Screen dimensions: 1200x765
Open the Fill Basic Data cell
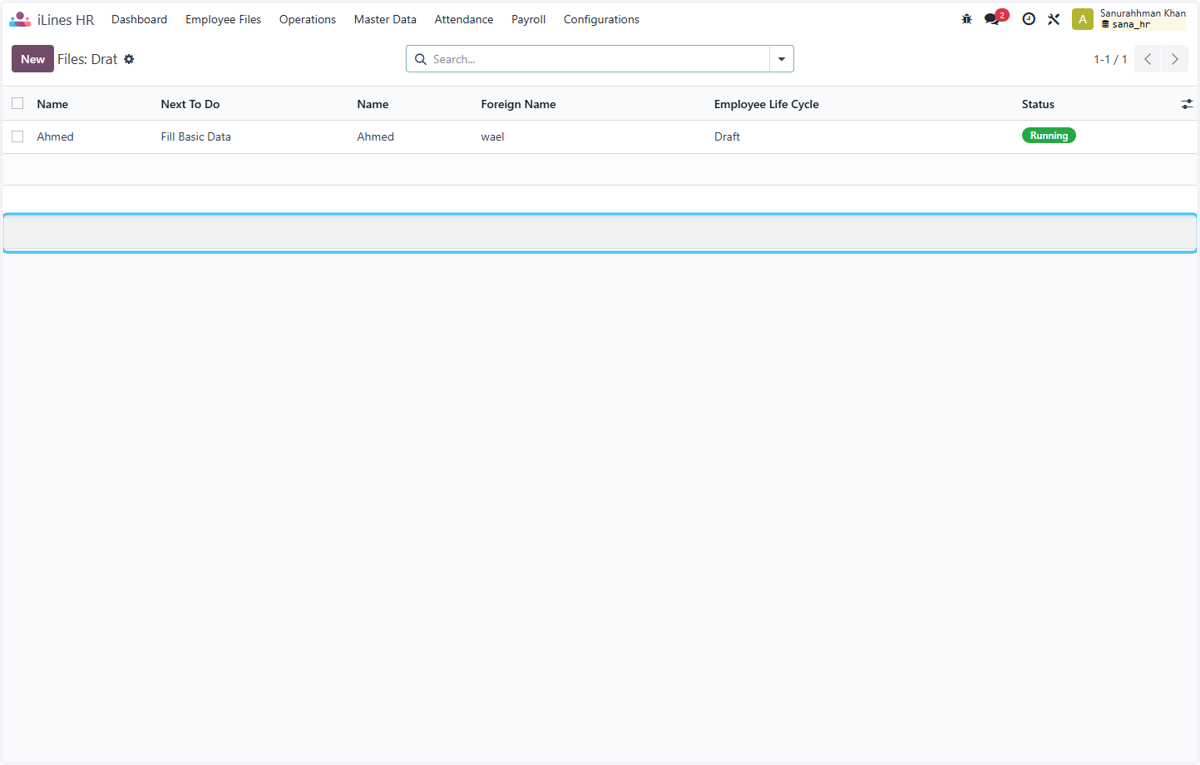196,137
